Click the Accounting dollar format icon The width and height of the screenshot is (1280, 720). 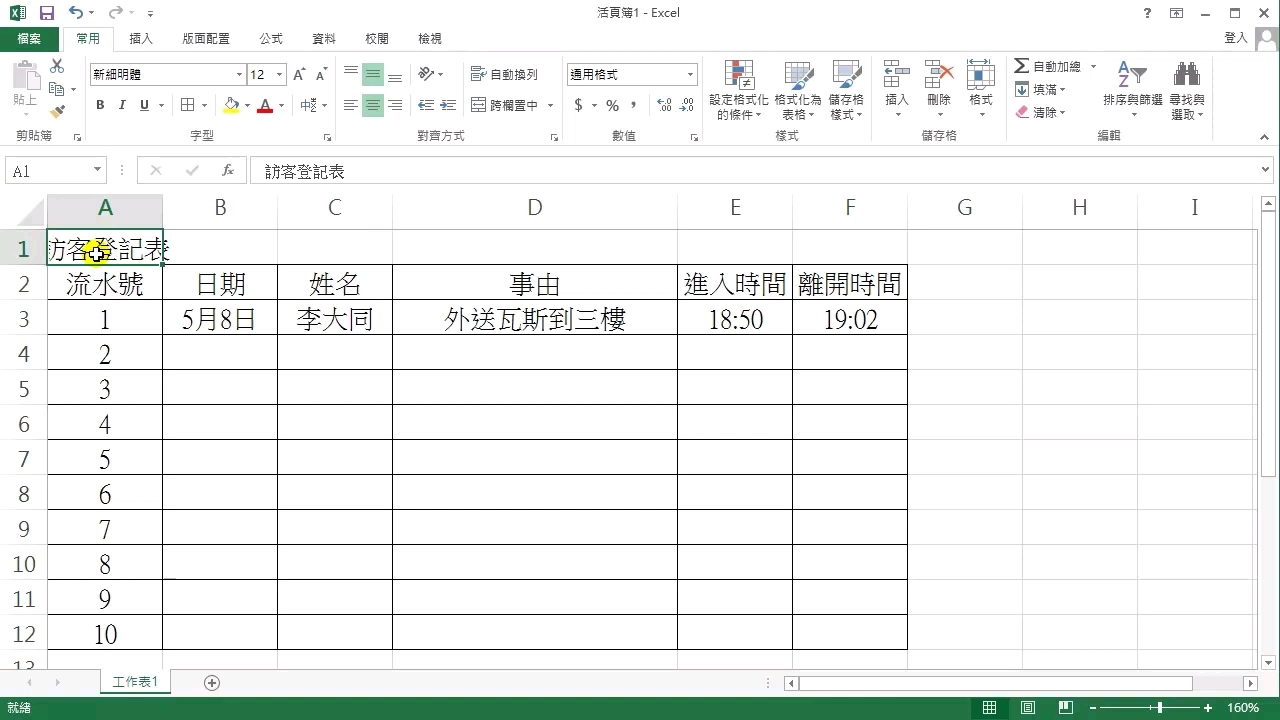tap(578, 105)
